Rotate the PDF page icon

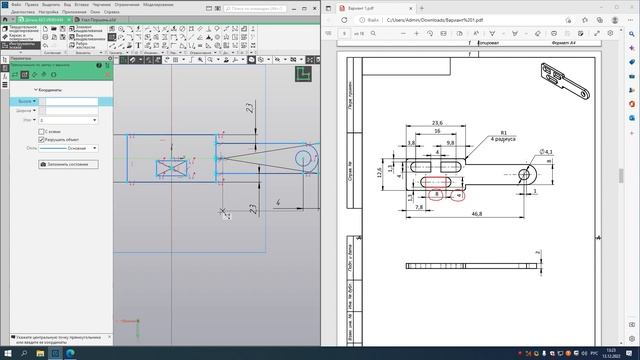[430, 33]
